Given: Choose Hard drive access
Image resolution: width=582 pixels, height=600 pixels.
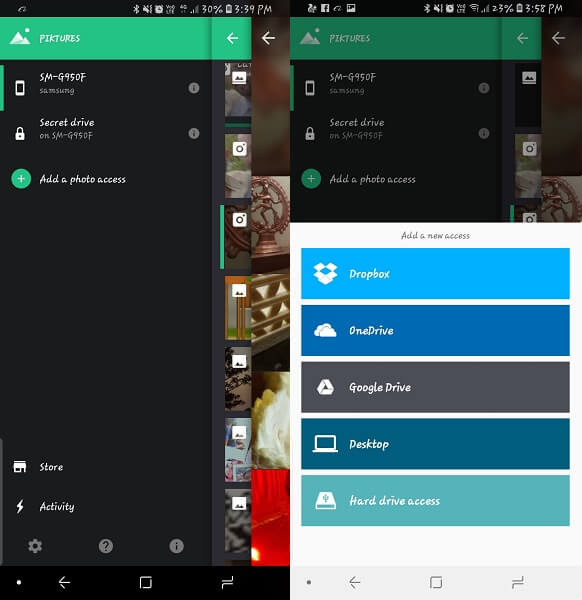Looking at the screenshot, I should coord(435,501).
